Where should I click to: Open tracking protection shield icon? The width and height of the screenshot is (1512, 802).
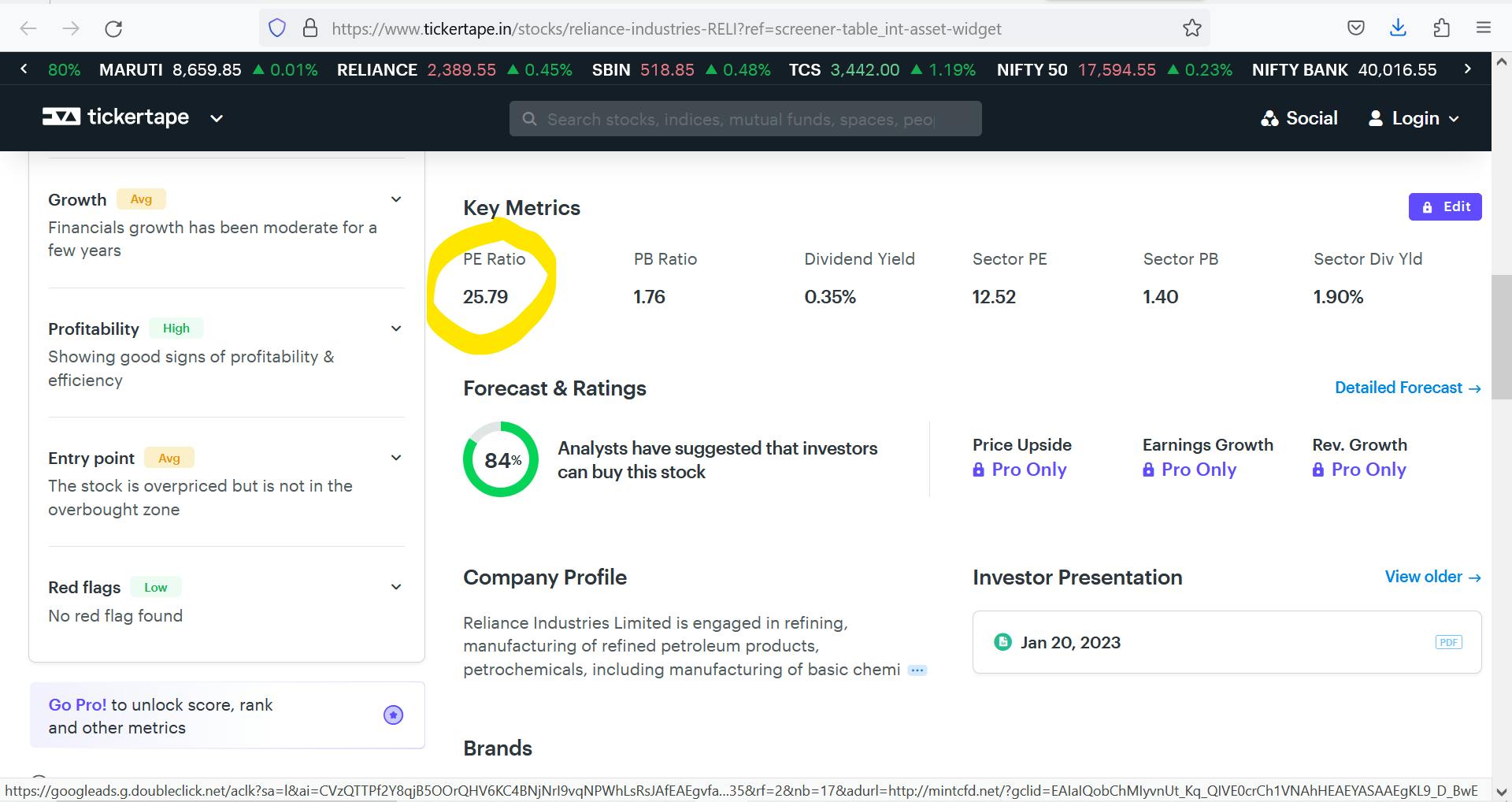[x=277, y=28]
